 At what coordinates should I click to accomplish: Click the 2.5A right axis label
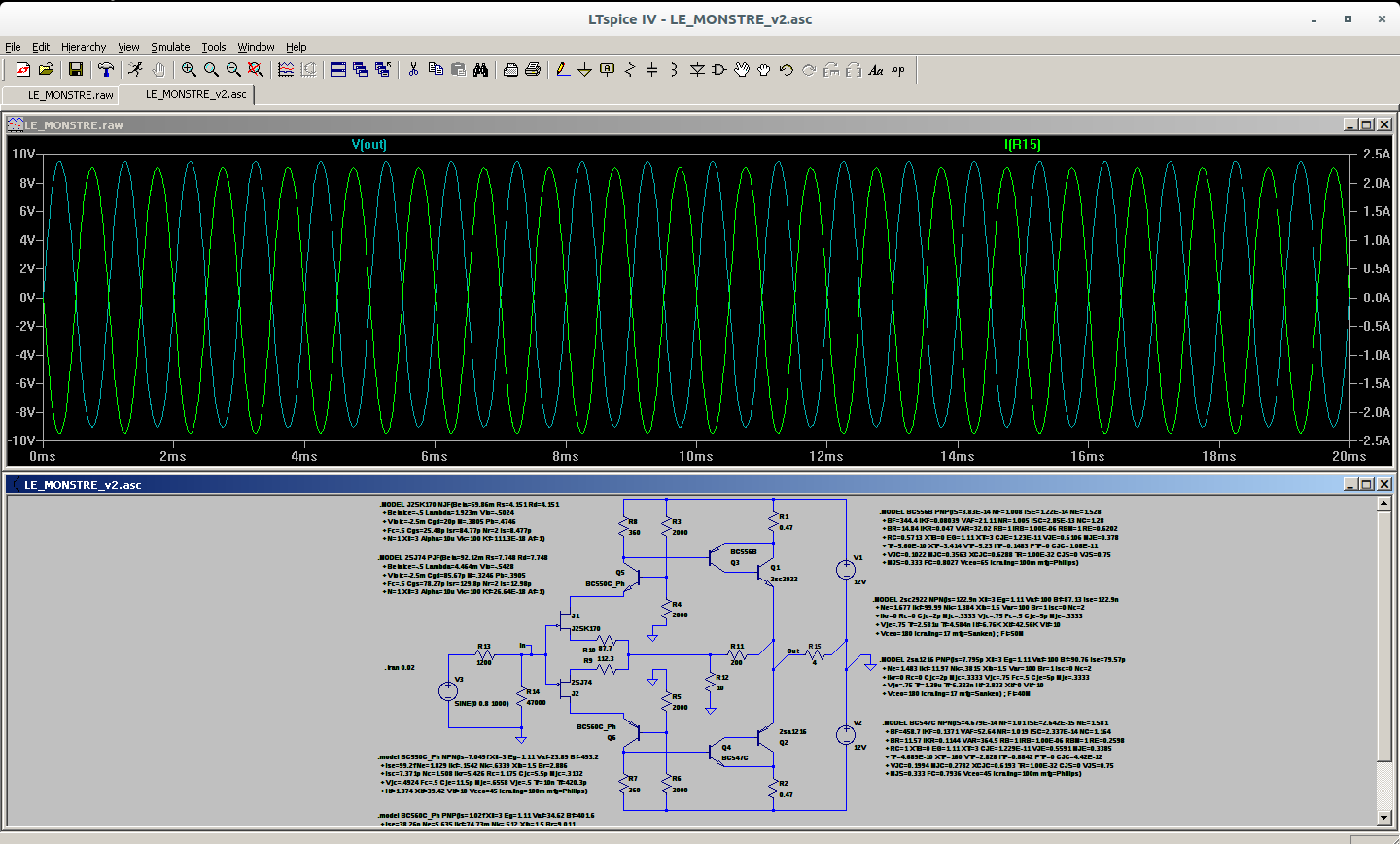[1377, 154]
